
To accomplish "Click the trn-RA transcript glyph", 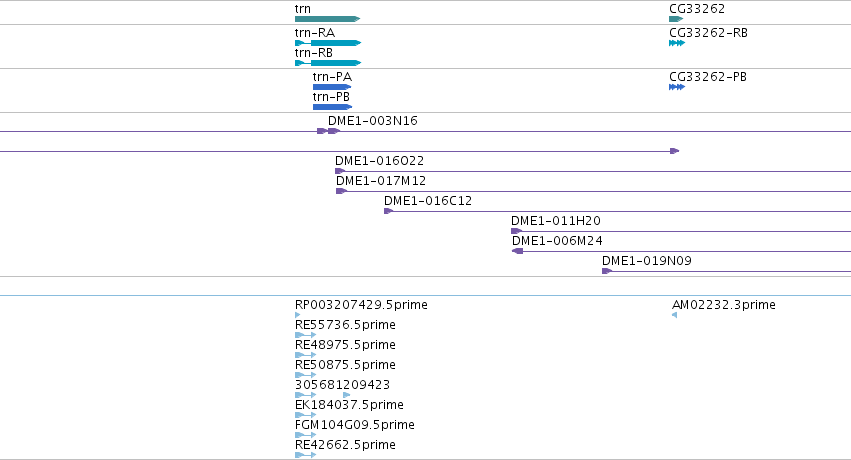I will click(x=328, y=43).
